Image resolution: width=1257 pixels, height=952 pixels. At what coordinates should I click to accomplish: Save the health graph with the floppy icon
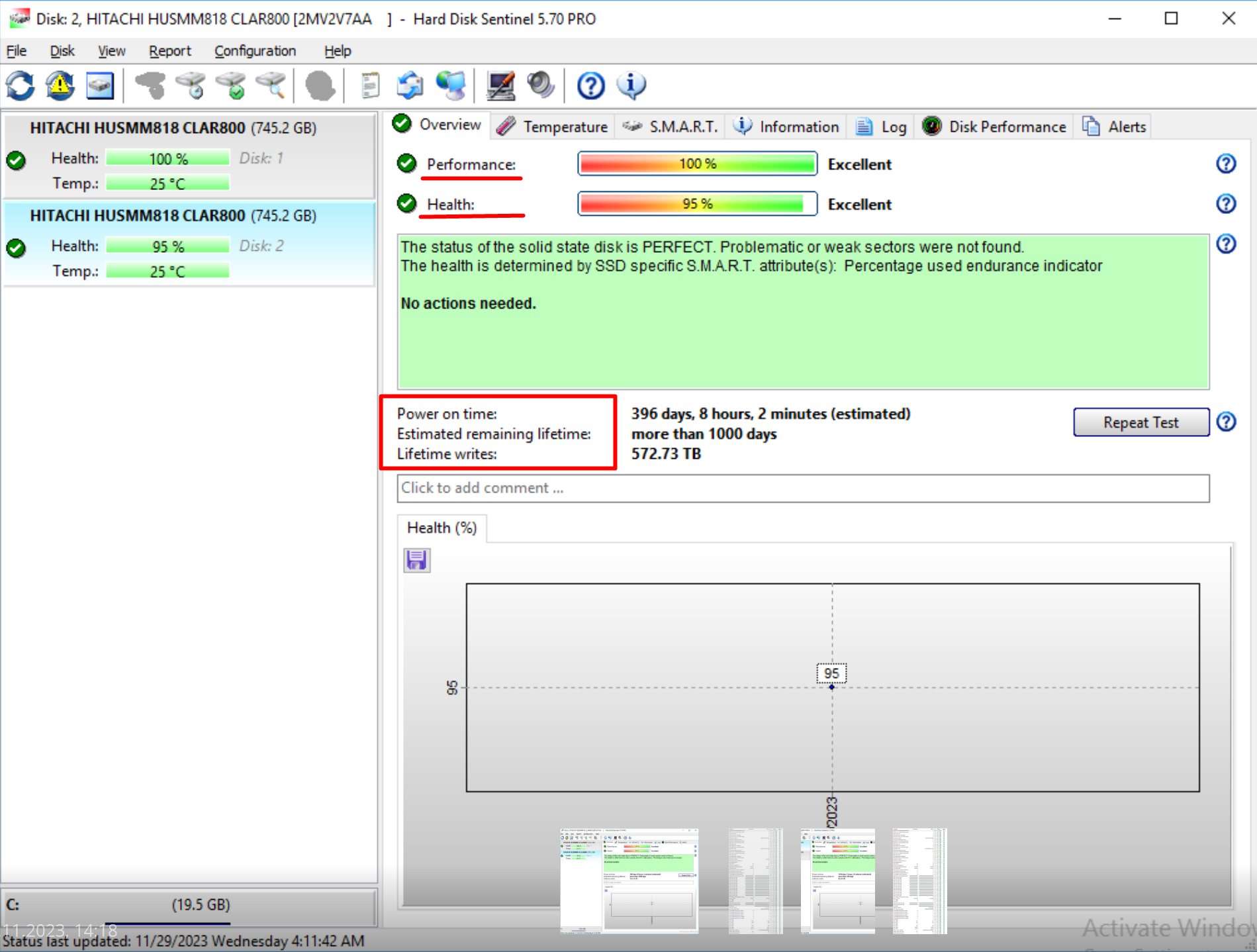(x=416, y=560)
